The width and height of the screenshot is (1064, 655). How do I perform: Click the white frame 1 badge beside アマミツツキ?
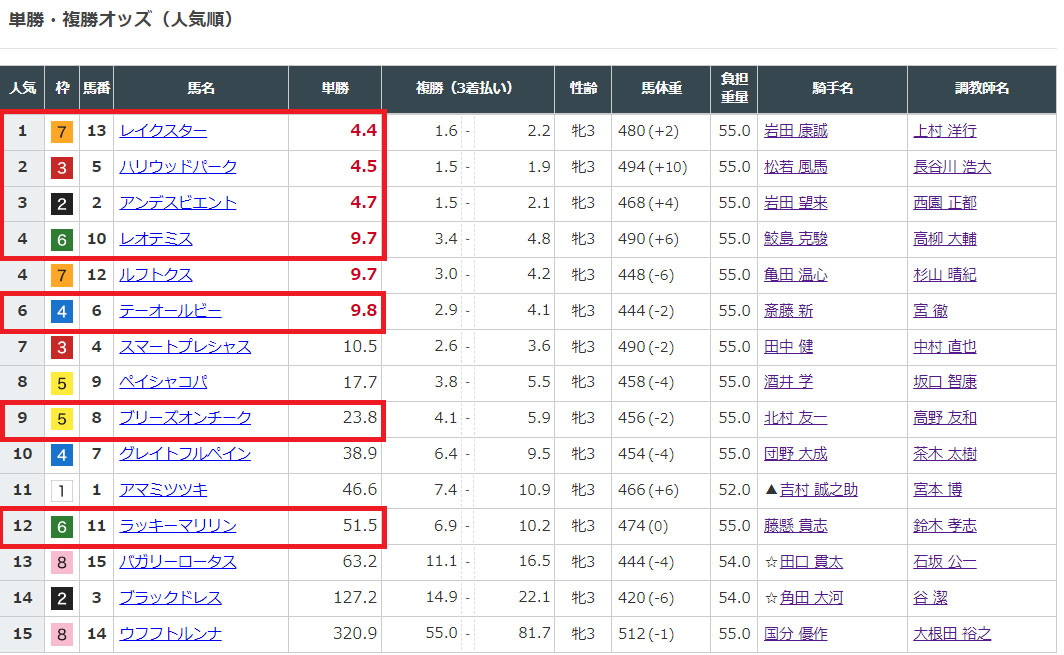pyautogui.click(x=61, y=490)
